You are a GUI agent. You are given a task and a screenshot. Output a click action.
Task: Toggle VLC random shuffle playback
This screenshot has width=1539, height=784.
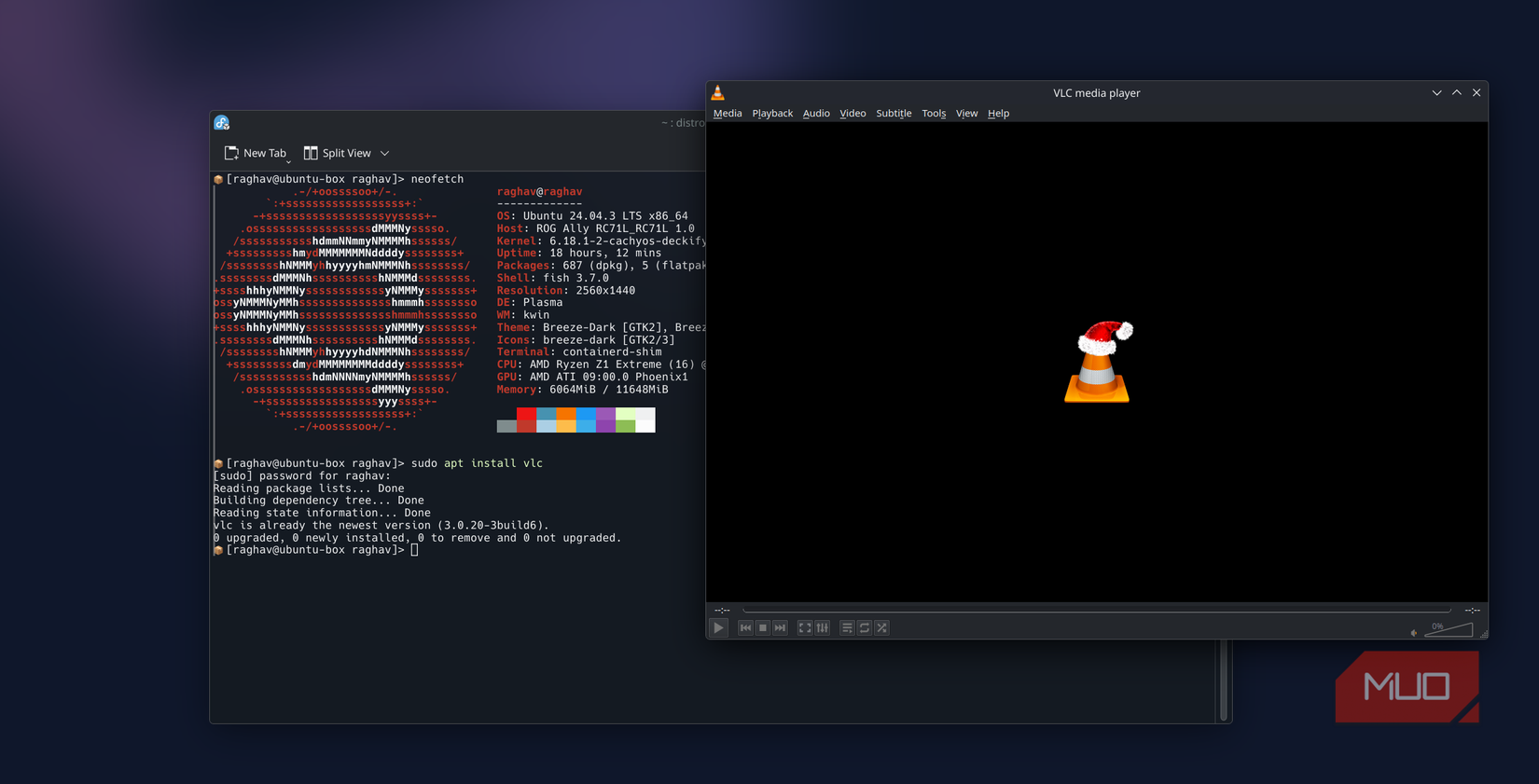click(881, 627)
